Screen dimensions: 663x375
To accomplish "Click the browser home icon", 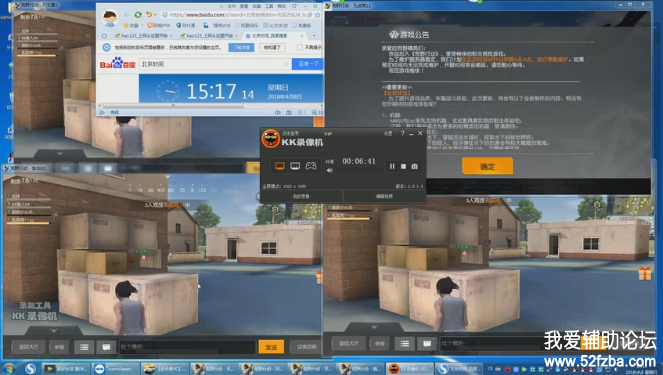I will click(104, 36).
